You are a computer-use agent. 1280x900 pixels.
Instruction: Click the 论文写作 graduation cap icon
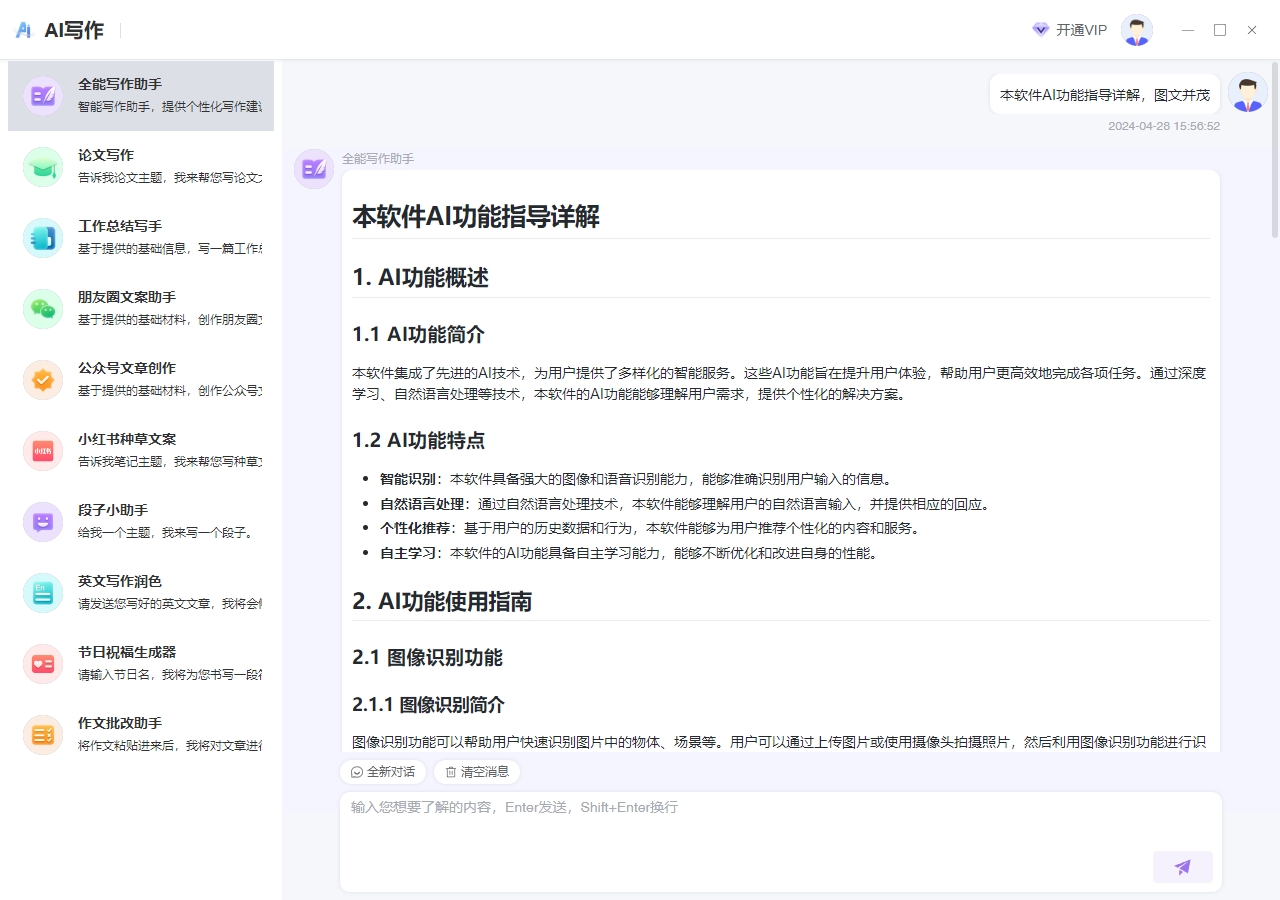43,167
